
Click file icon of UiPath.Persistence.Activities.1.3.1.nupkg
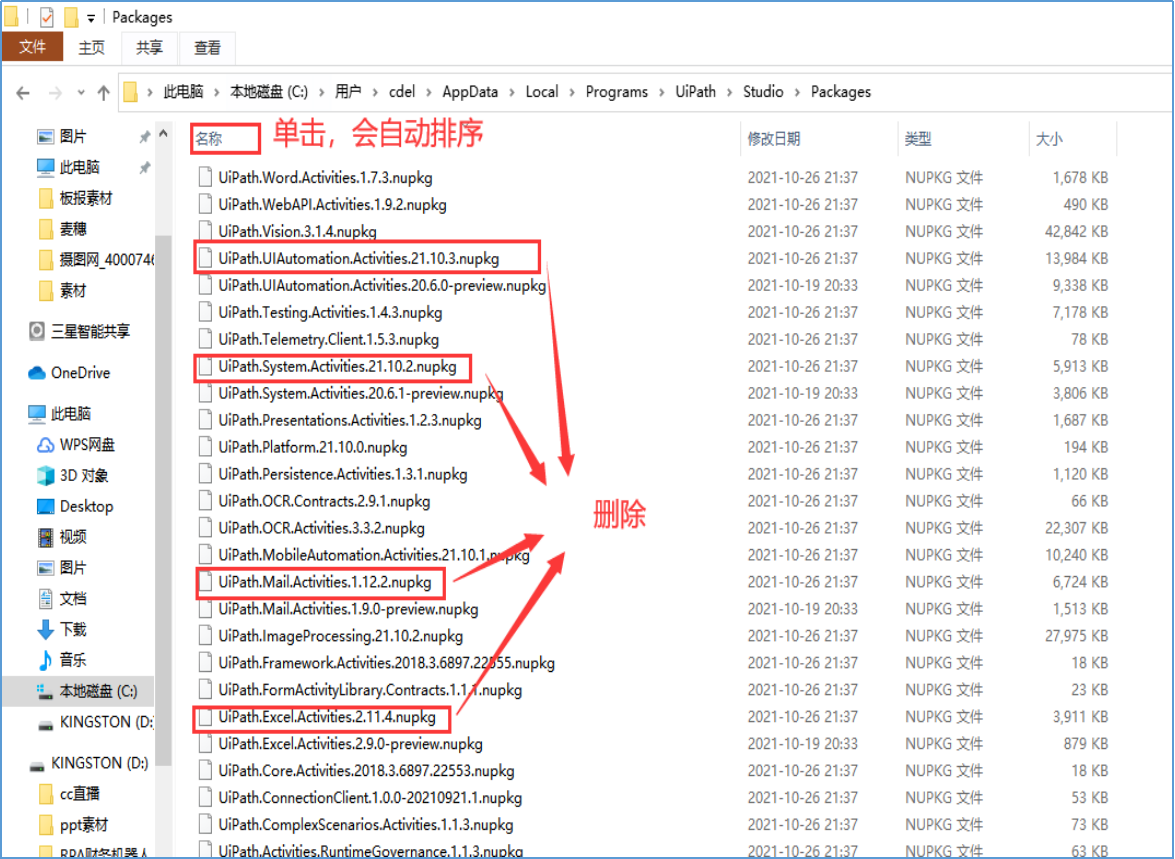point(205,474)
